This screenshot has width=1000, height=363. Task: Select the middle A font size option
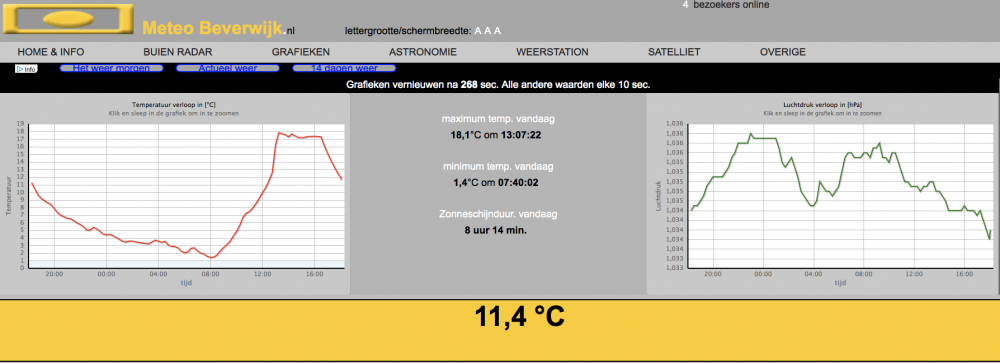488,31
